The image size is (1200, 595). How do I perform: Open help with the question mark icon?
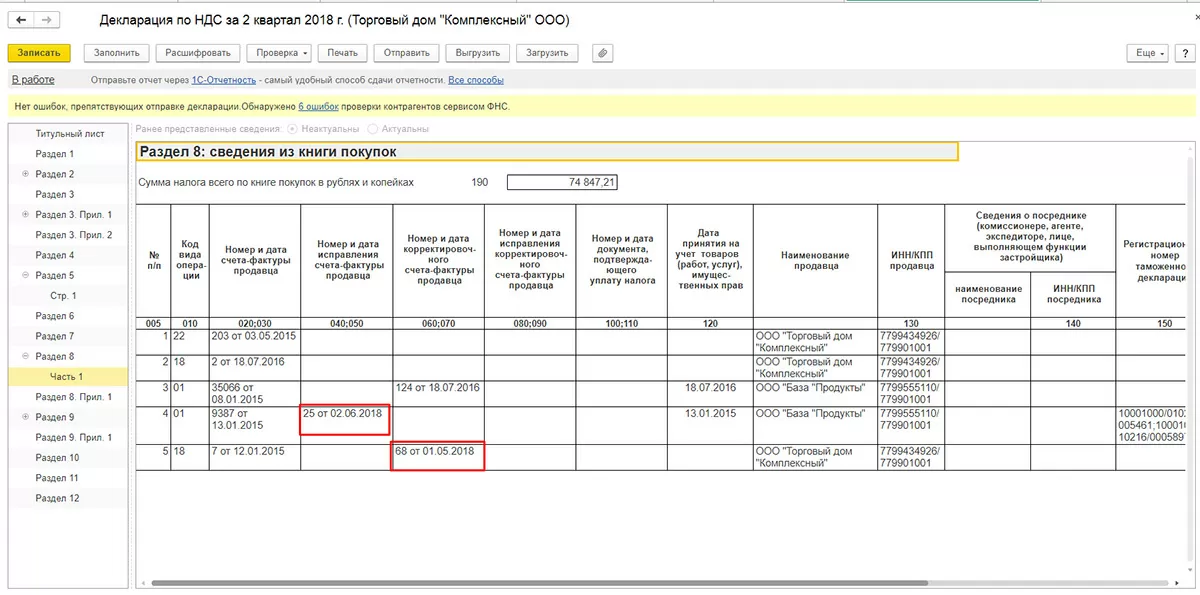pos(1185,53)
